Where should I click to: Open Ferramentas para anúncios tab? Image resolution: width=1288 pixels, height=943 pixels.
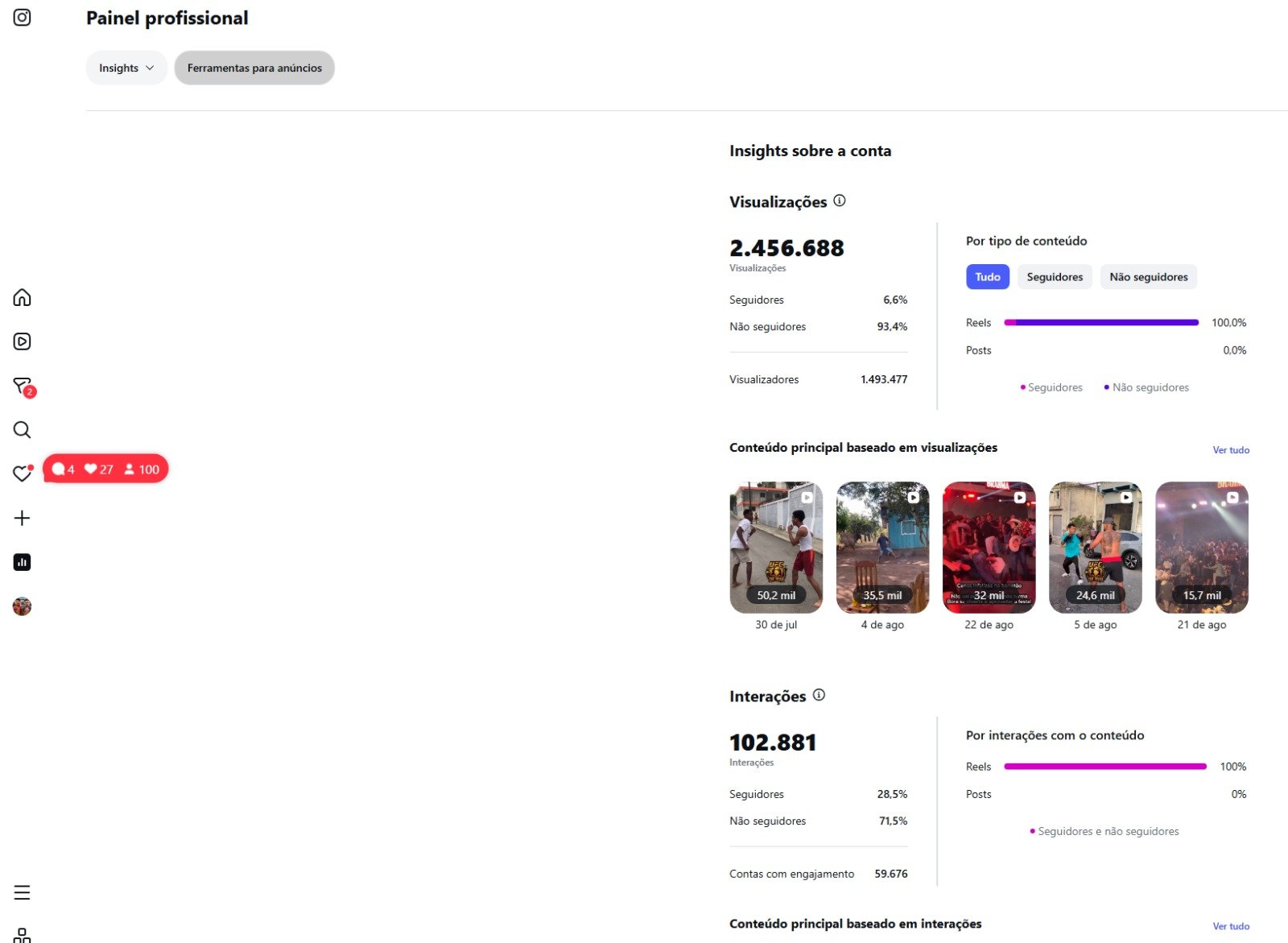[x=254, y=68]
